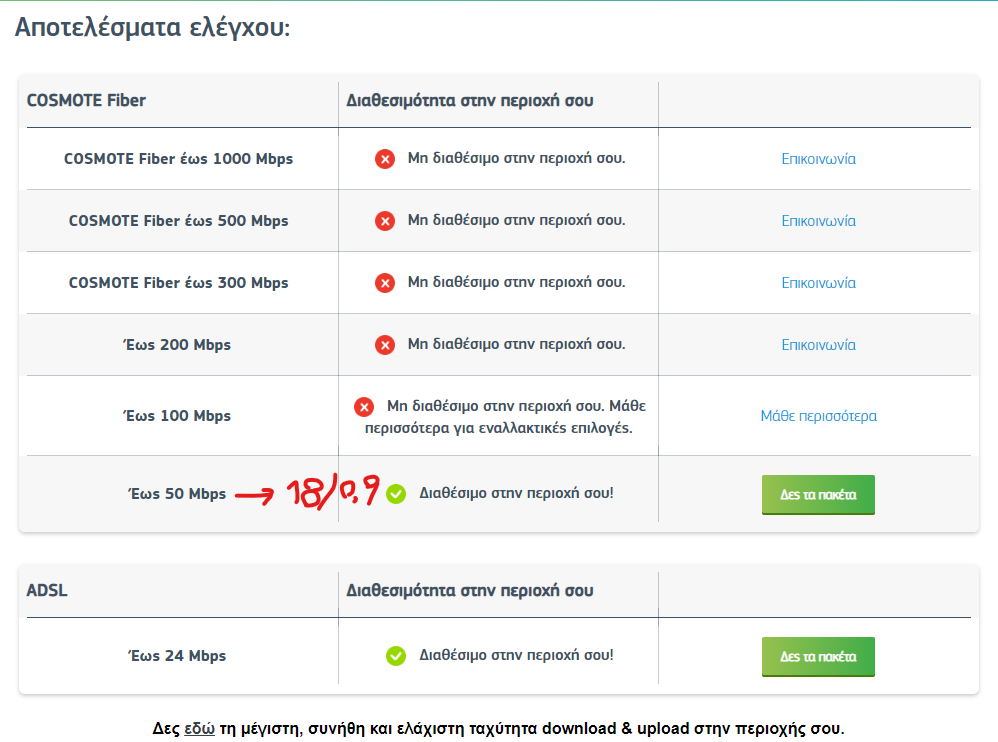Open Επικοινωνία link for Fiber 1000 Mbps
The height and width of the screenshot is (742, 998).
click(x=819, y=159)
